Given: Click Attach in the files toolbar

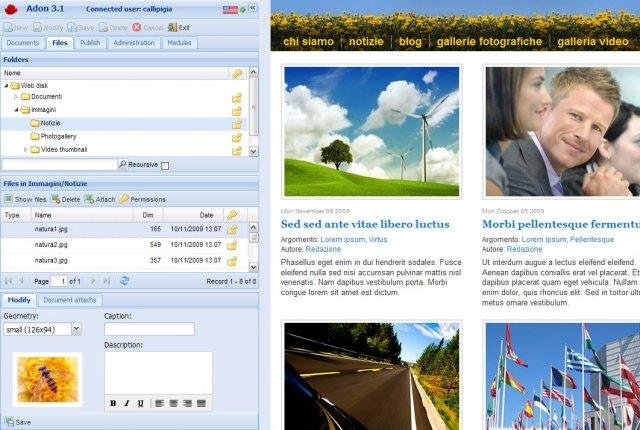Looking at the screenshot, I should 100,199.
